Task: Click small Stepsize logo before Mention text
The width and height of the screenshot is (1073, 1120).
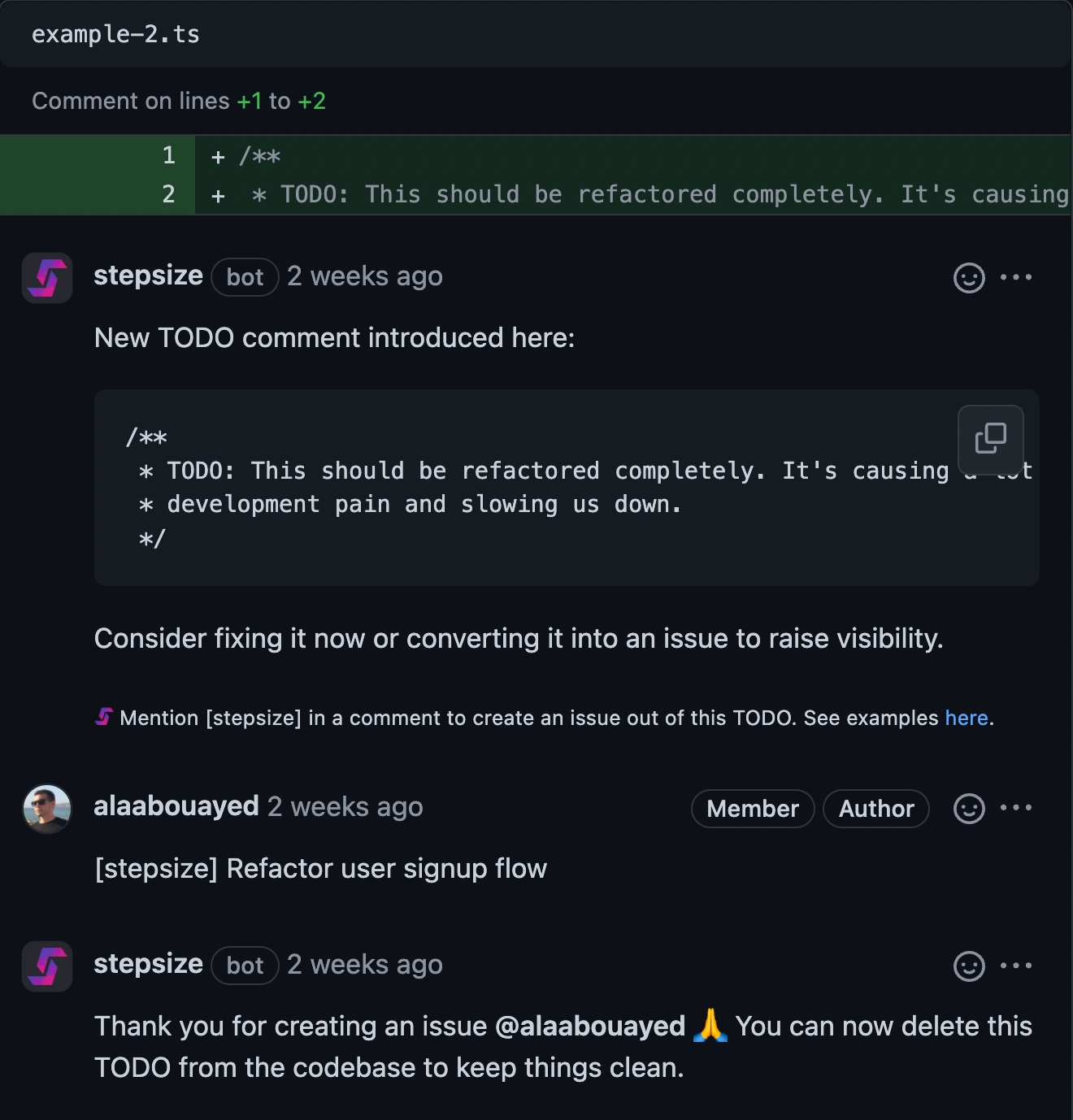Action: point(104,717)
